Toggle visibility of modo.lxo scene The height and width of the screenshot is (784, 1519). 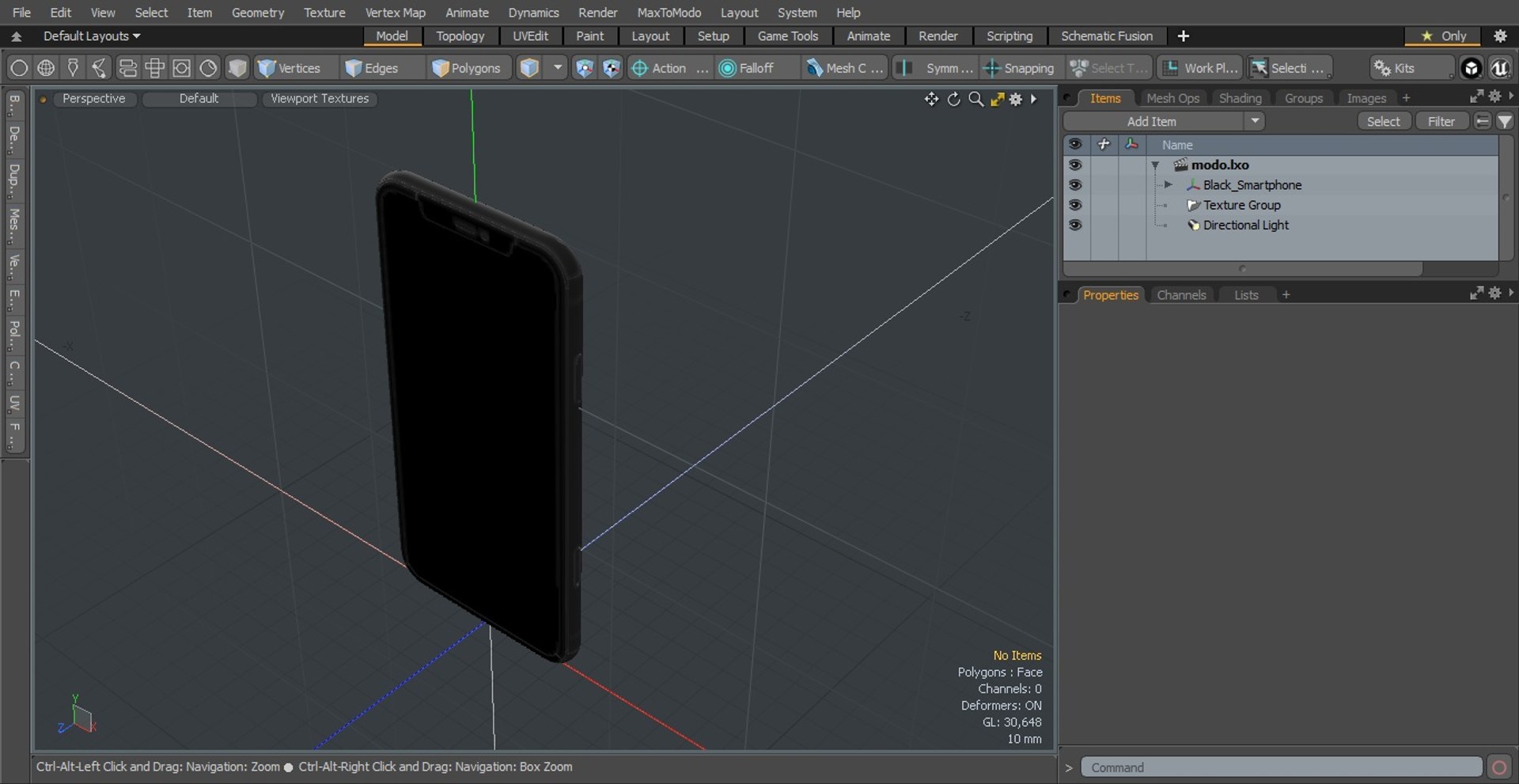(1074, 165)
